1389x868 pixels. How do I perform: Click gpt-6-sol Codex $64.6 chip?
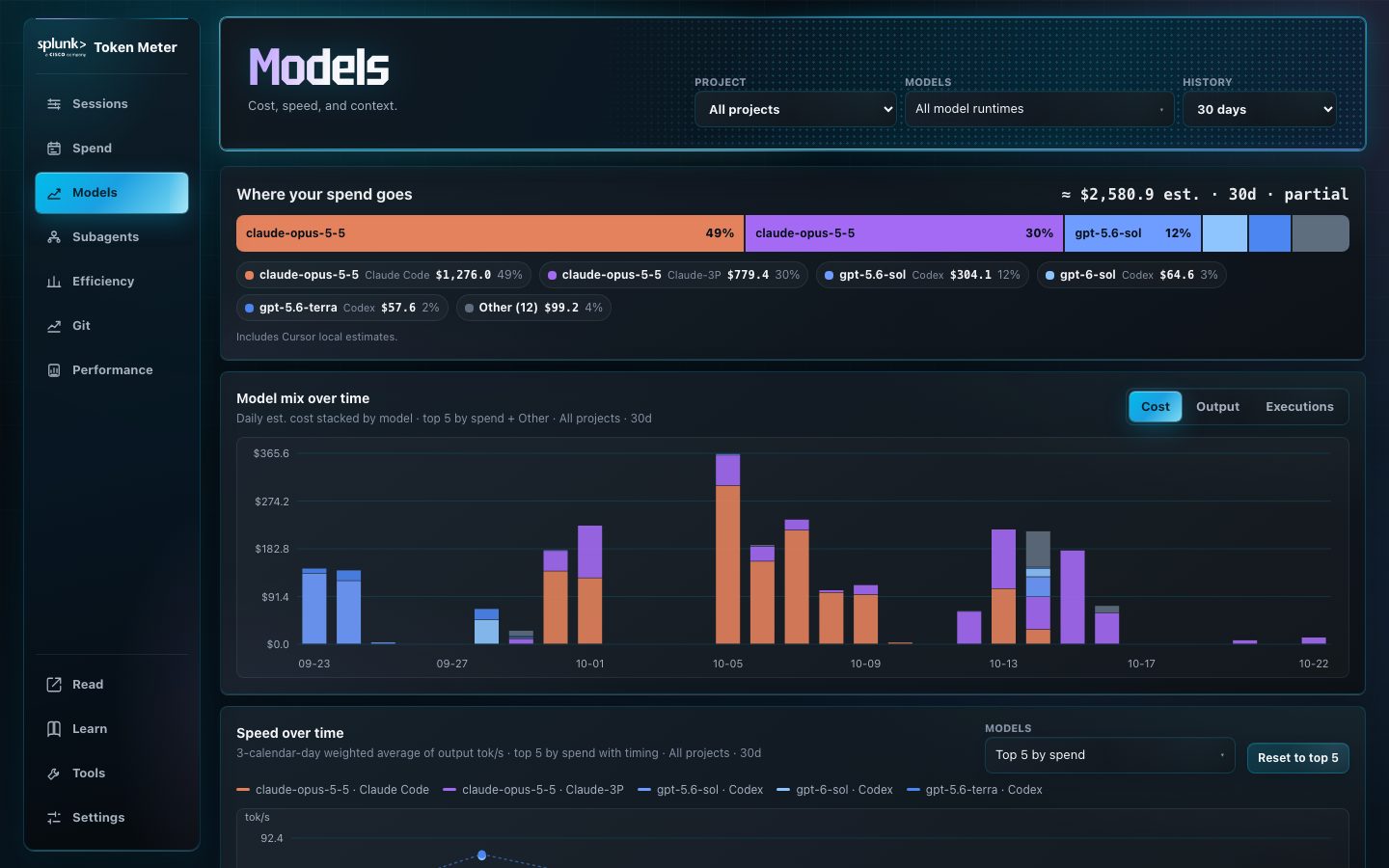click(x=1131, y=275)
